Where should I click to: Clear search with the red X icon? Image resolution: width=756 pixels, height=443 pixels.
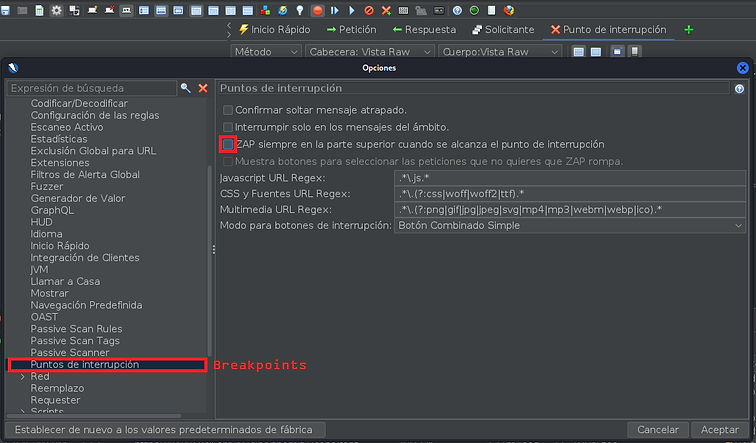pyautogui.click(x=203, y=88)
